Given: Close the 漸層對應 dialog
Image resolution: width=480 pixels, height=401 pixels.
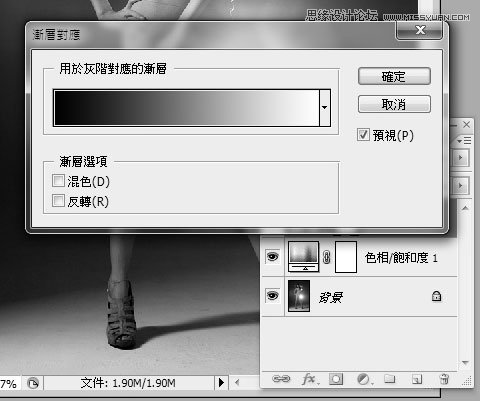Looking at the screenshot, I should pyautogui.click(x=420, y=30).
